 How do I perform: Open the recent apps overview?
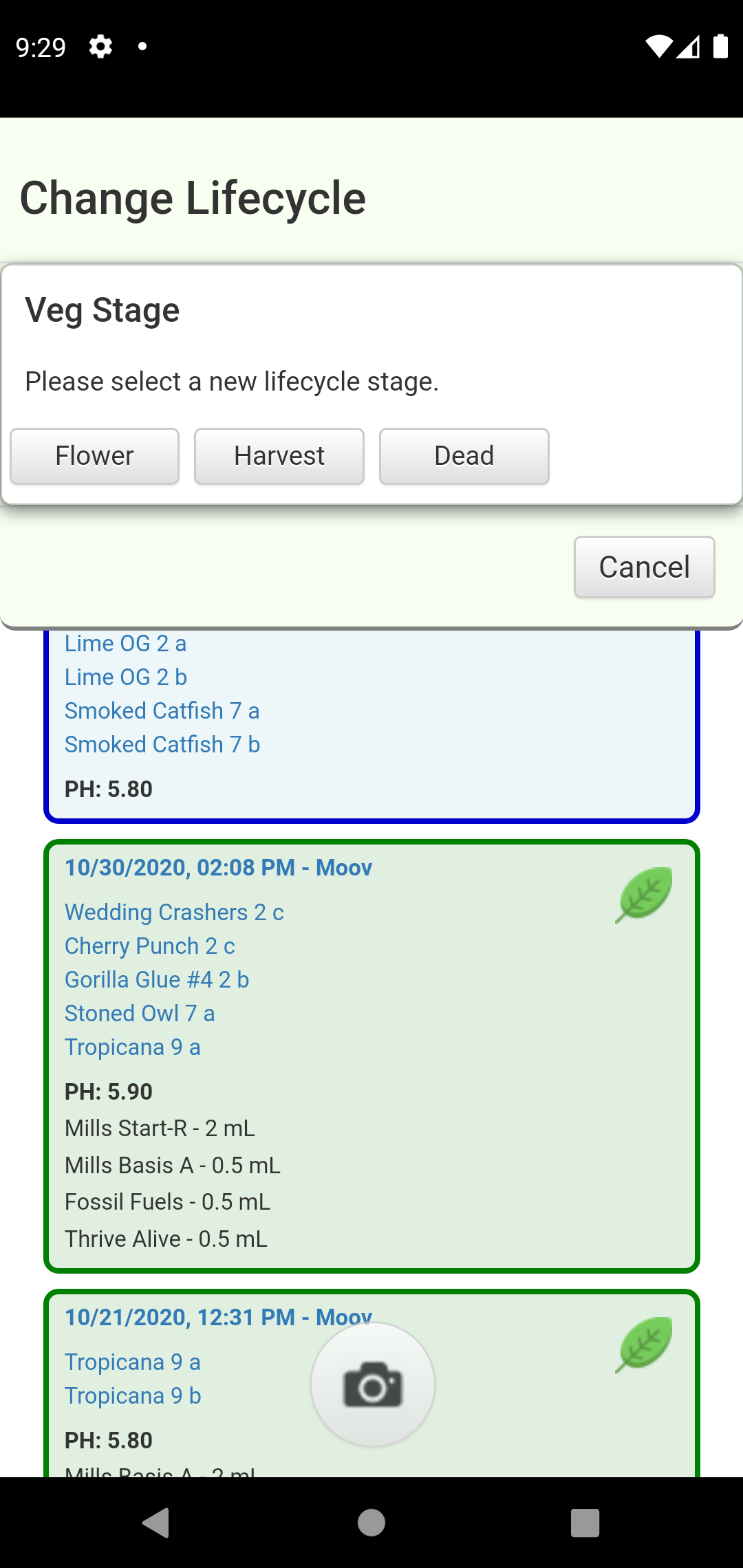[x=585, y=1523]
